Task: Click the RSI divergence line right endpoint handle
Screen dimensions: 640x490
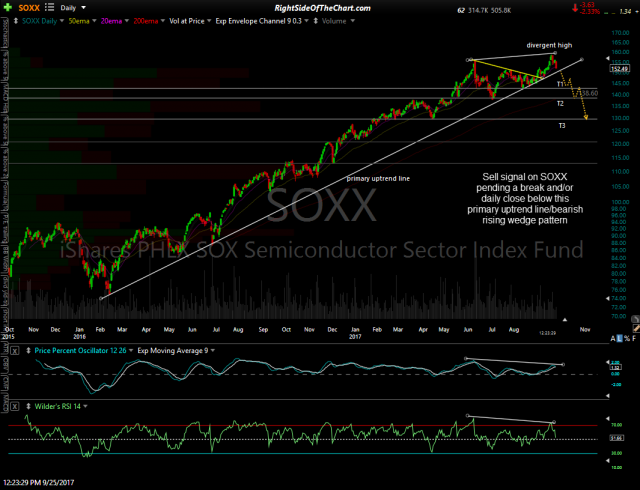Action: click(x=554, y=422)
